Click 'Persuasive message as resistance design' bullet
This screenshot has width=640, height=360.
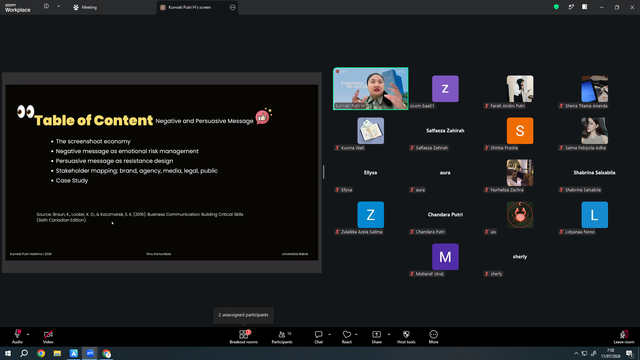coord(114,161)
